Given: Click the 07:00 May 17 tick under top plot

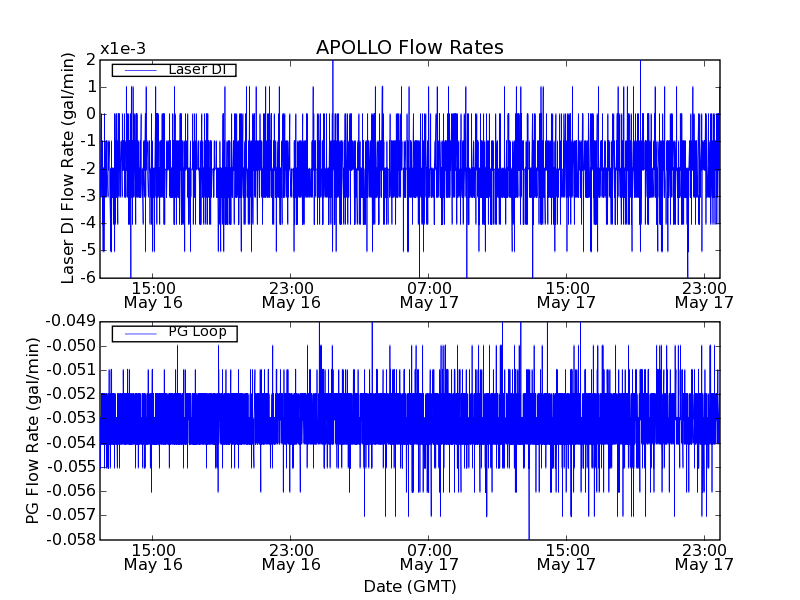Looking at the screenshot, I should pyautogui.click(x=428, y=294).
